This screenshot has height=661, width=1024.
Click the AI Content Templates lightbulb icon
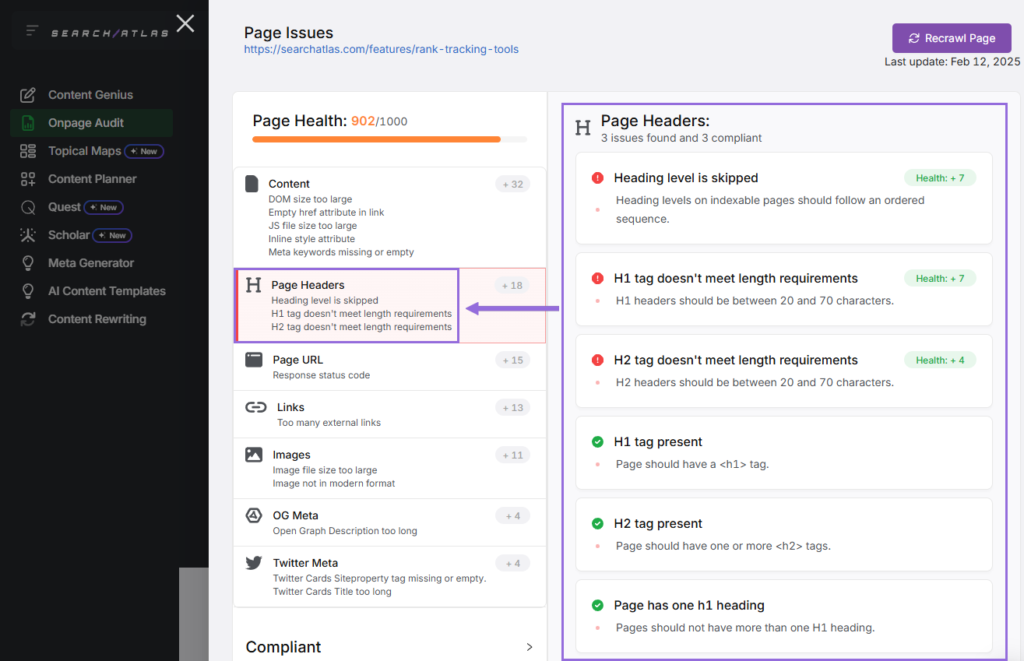pyautogui.click(x=27, y=291)
